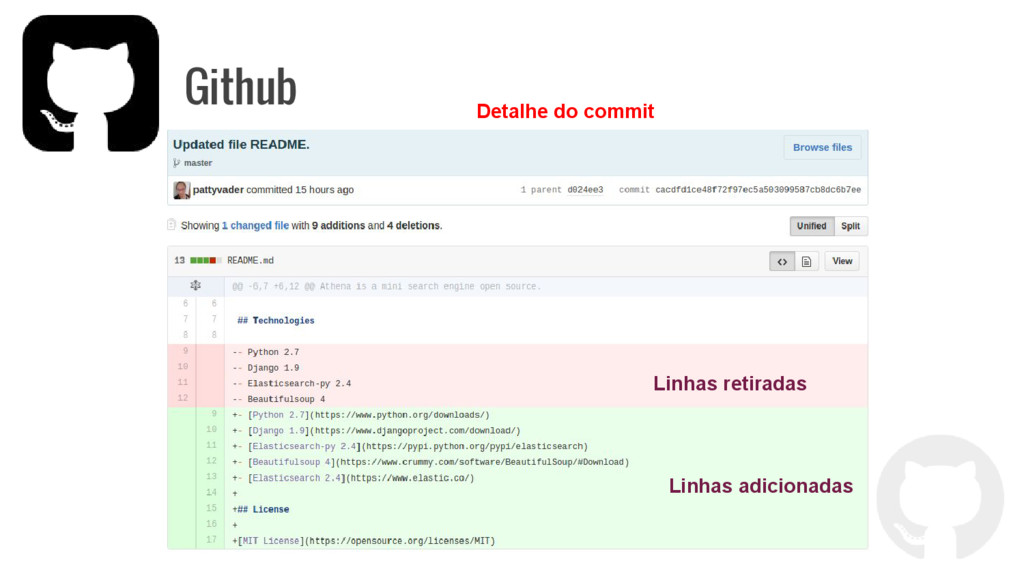Screen dimensions: 1024x576
Task: Switch to Unified diff view
Action: tap(812, 226)
